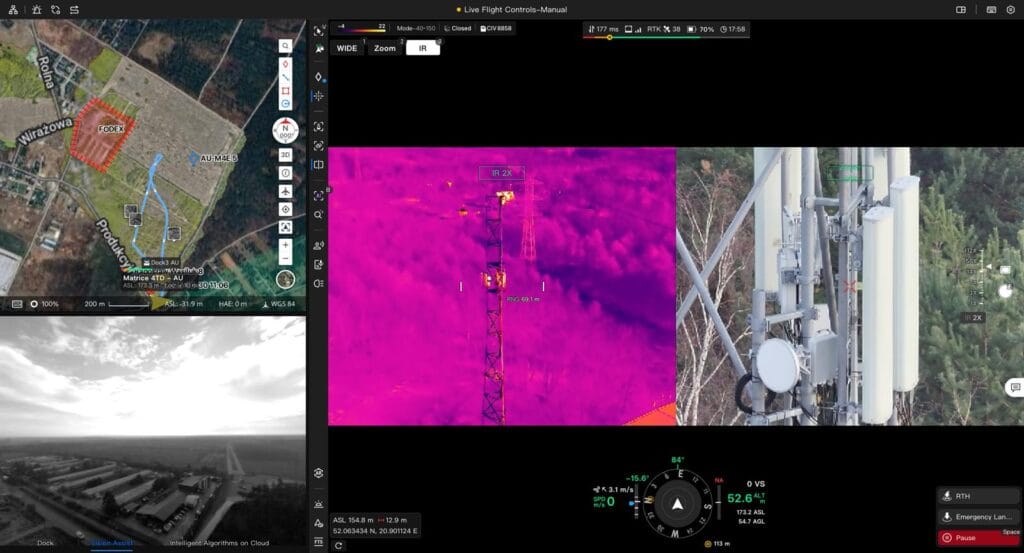
Task: Switch to the Zoom camera tab
Action: pyautogui.click(x=385, y=48)
